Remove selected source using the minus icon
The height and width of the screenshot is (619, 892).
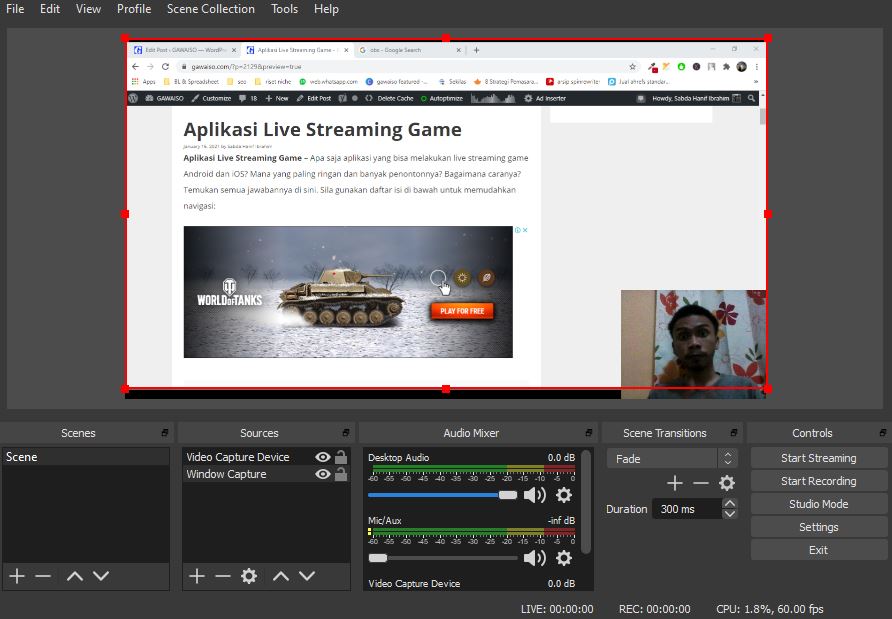point(224,576)
